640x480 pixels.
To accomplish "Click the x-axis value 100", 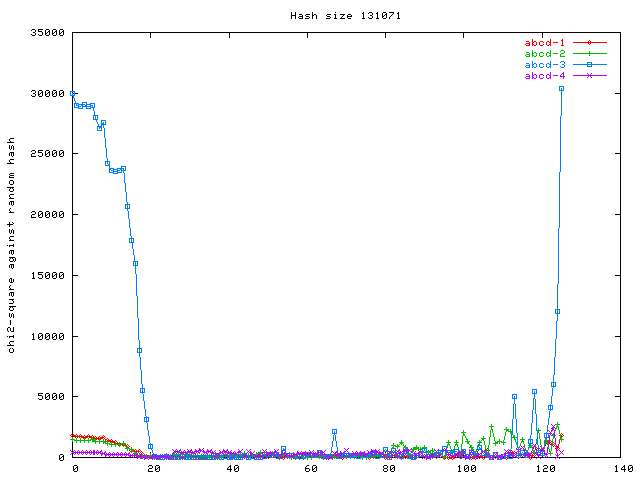I will pyautogui.click(x=467, y=469).
